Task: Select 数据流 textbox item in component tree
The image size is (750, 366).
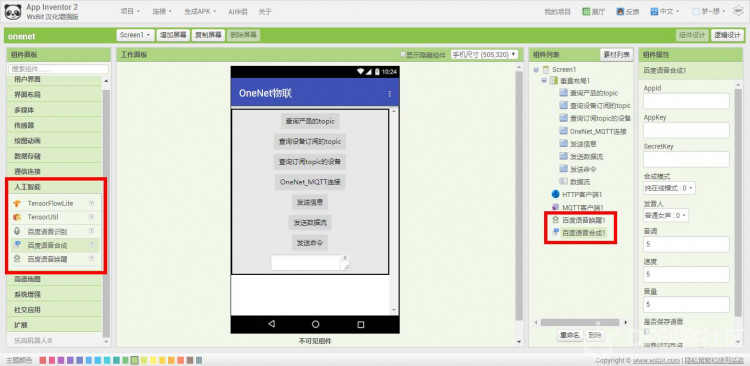Action: coord(575,182)
